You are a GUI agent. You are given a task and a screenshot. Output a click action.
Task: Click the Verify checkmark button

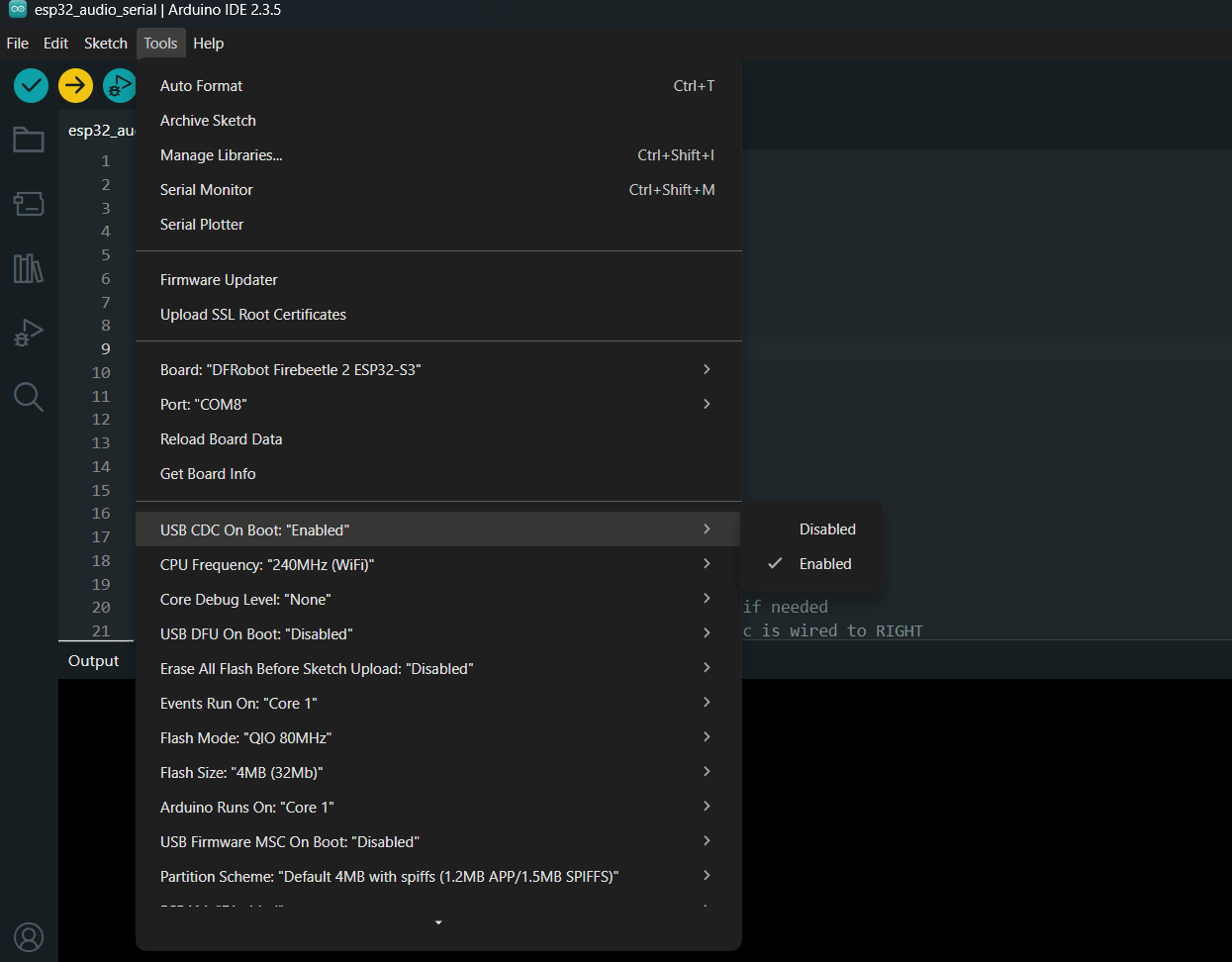click(31, 85)
